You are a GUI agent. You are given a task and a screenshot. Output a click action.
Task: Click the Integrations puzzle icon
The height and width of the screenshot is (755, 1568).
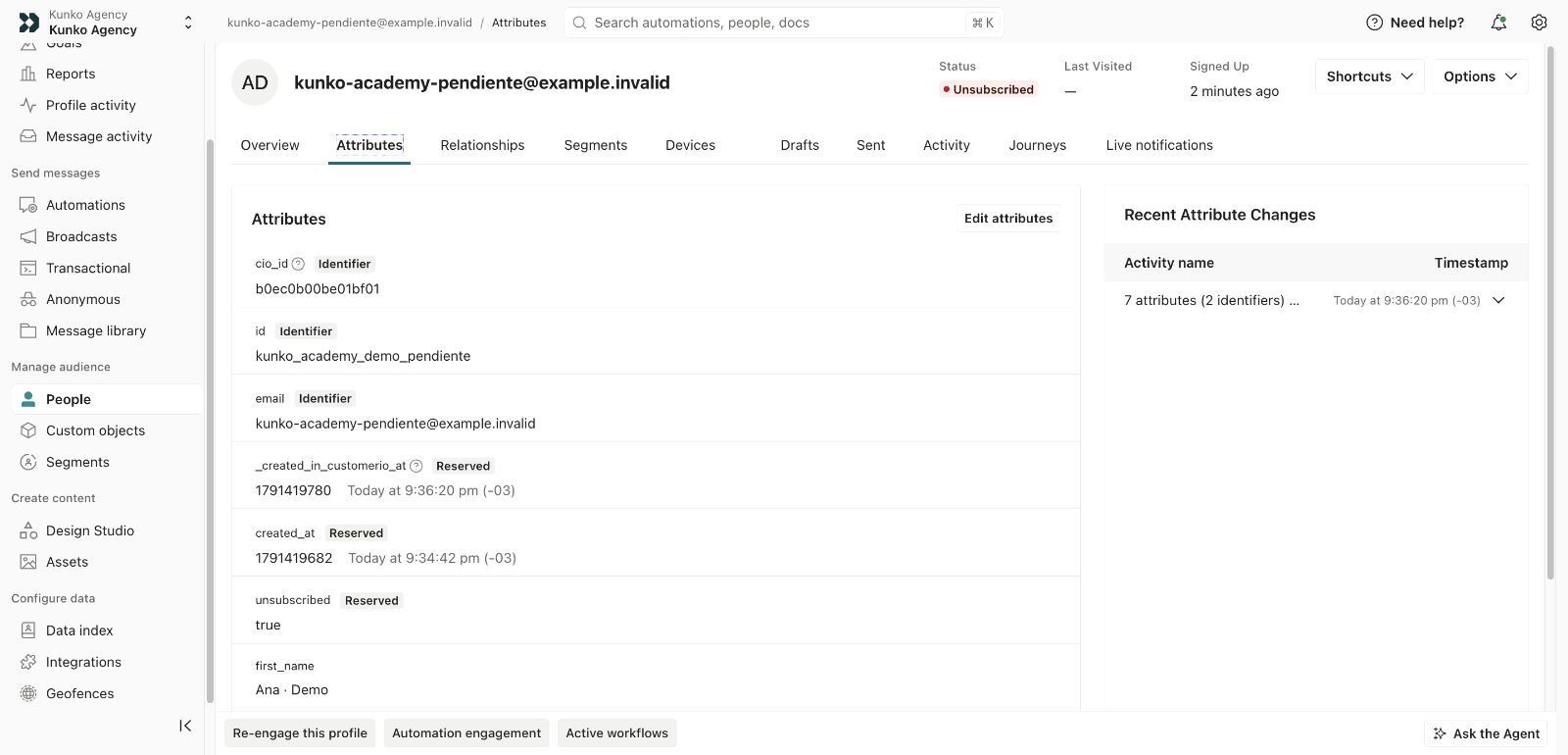(x=28, y=662)
